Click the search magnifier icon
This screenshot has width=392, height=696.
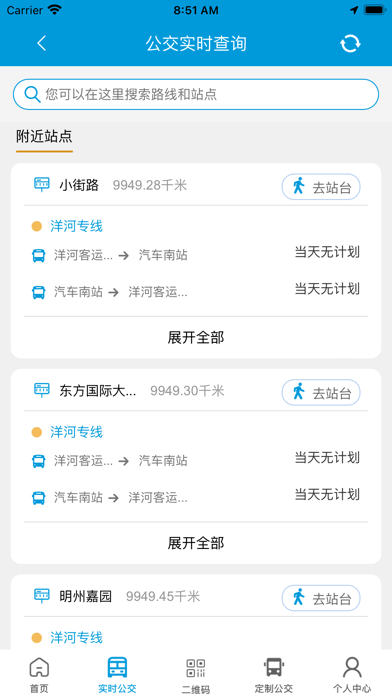coord(32,94)
